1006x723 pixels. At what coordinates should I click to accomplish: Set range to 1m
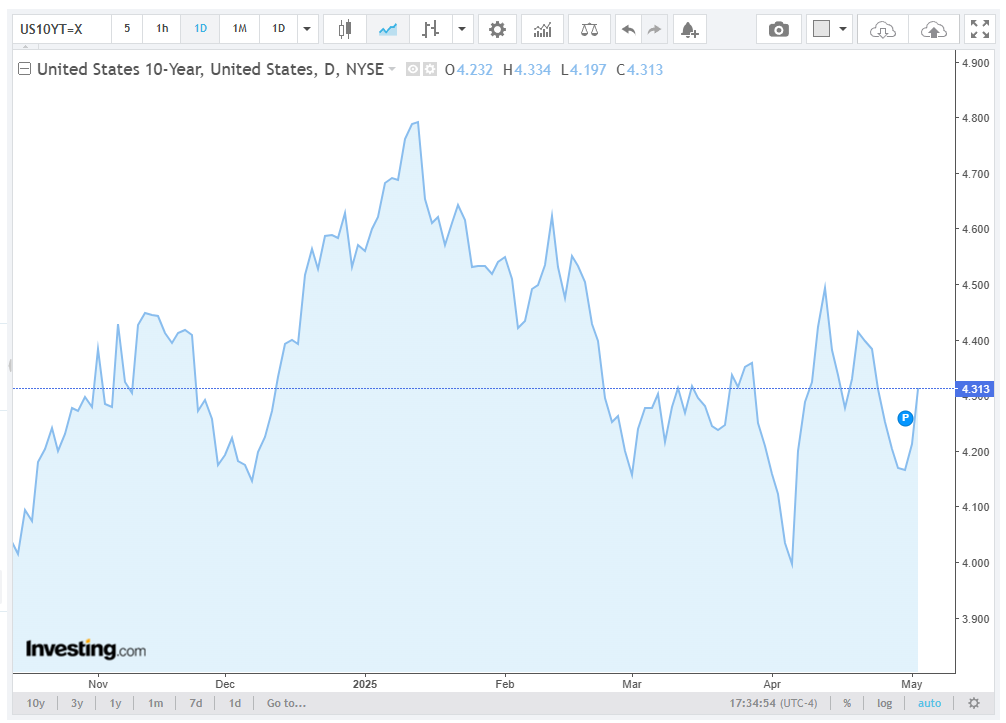(x=155, y=703)
